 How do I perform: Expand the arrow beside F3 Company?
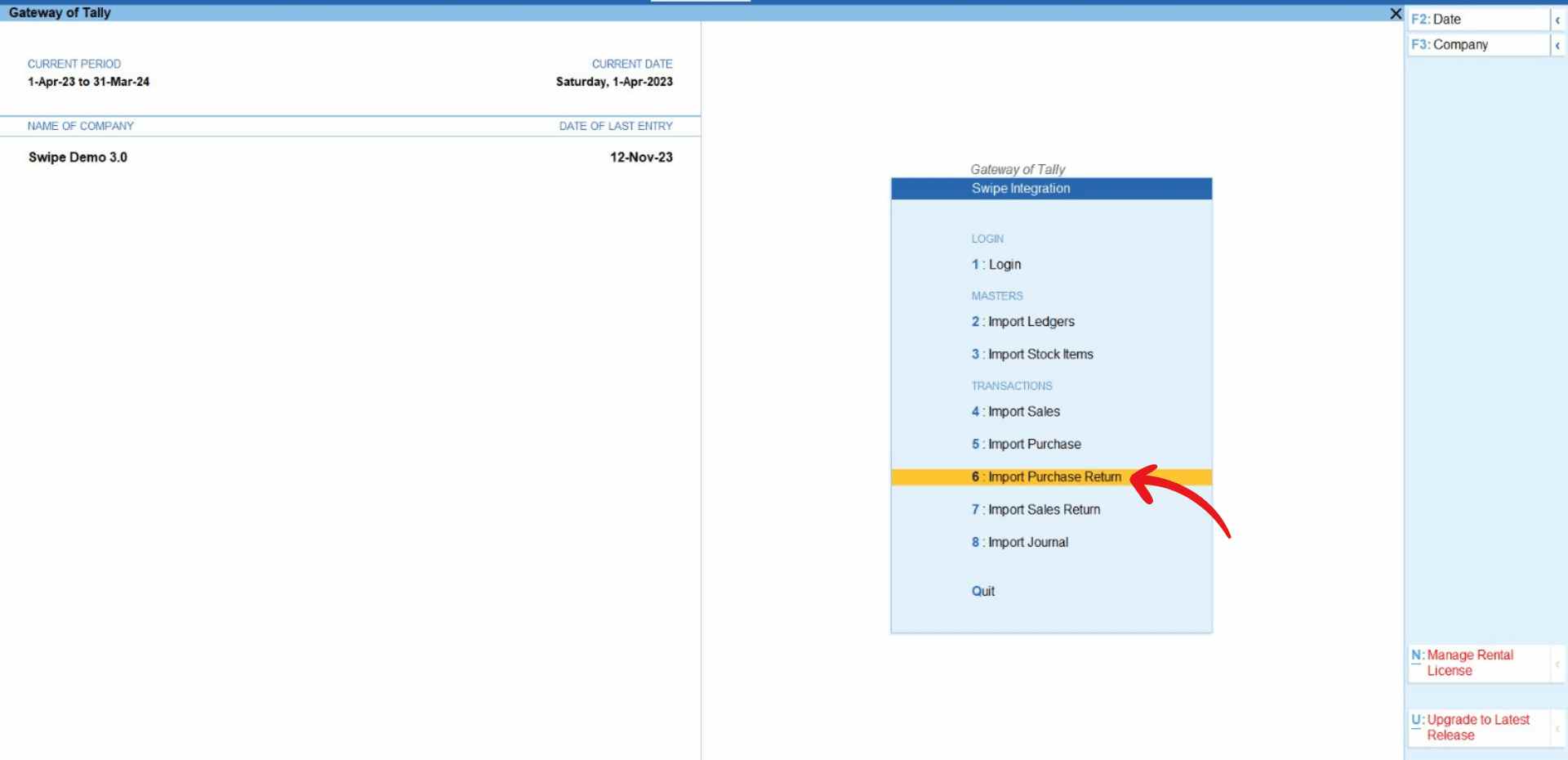[1558, 45]
